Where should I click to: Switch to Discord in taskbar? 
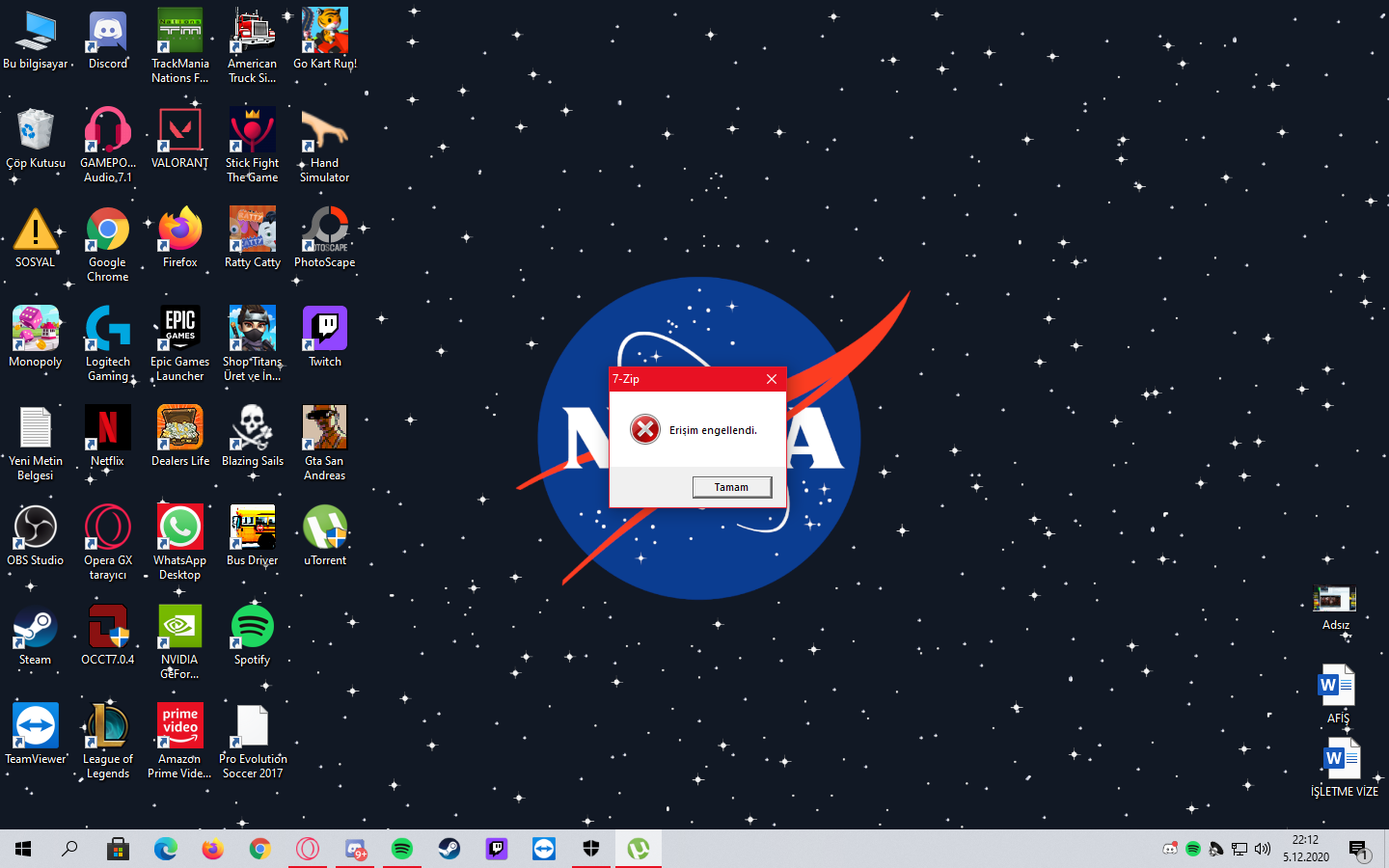click(355, 849)
